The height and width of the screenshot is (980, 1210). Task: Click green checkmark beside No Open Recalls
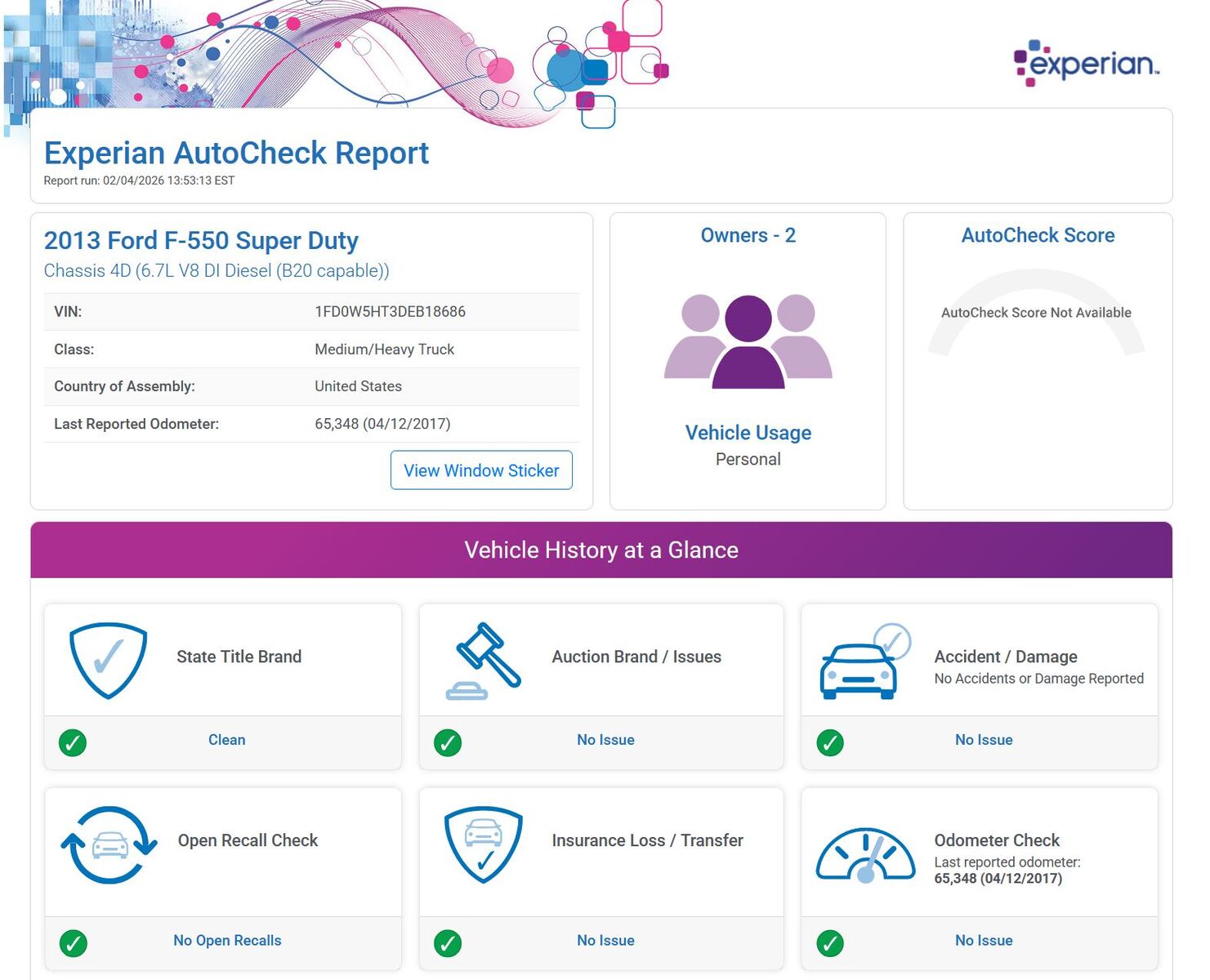(x=73, y=942)
